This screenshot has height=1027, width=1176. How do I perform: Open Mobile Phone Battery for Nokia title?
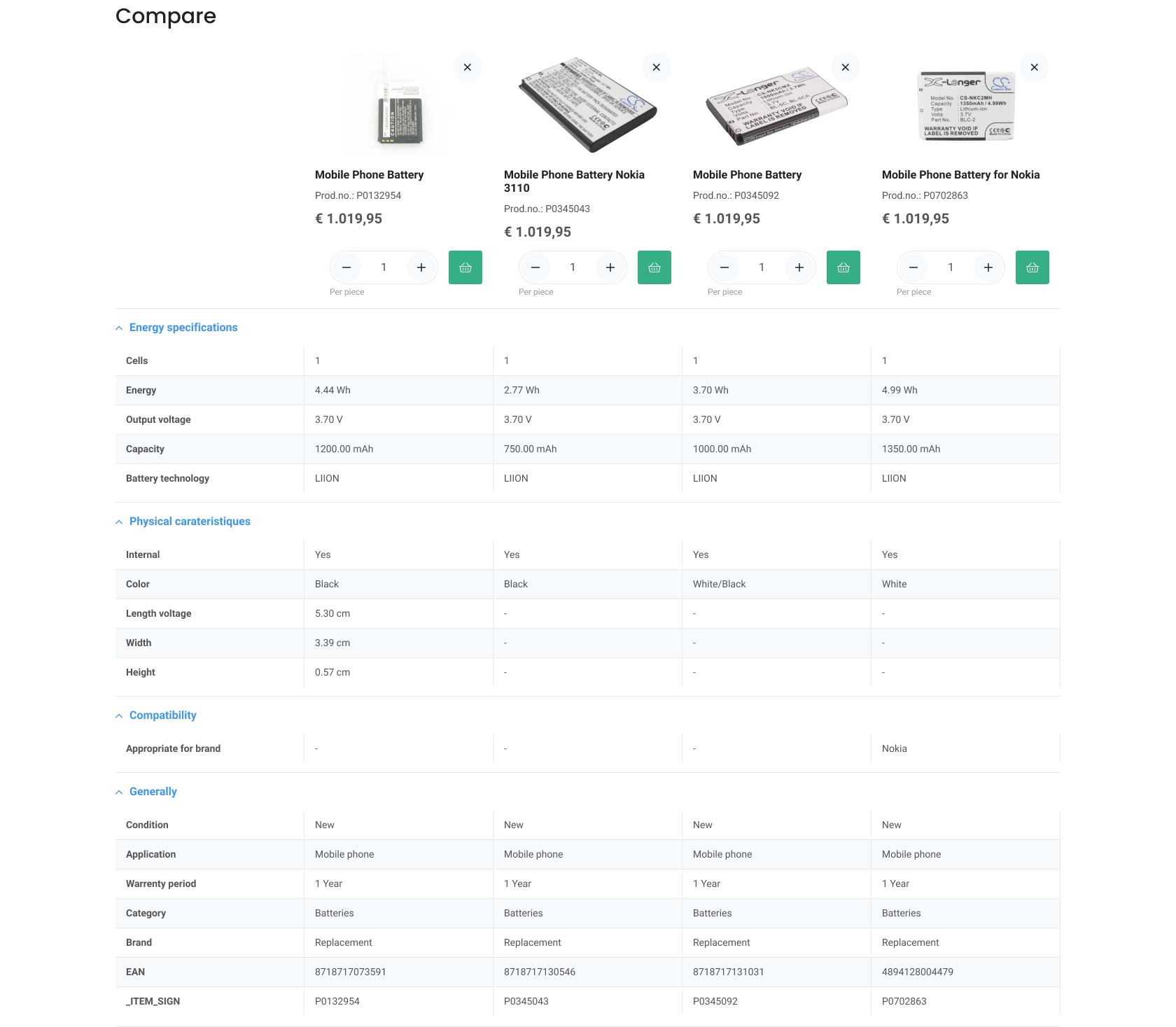click(x=960, y=175)
